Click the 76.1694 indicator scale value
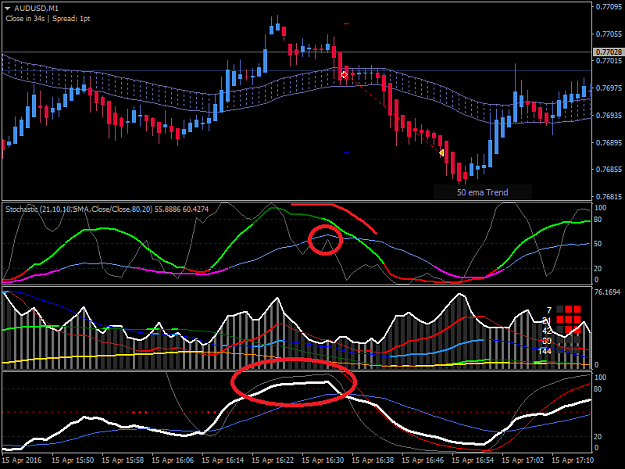The image size is (625, 469). (607, 292)
